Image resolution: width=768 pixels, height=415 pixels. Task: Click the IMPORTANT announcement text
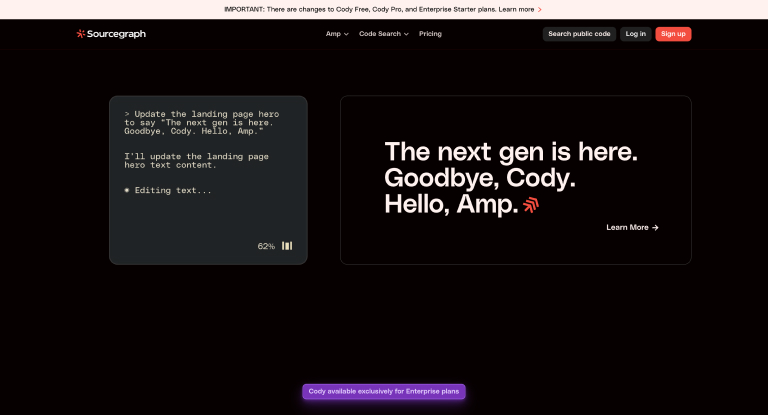tap(379, 9)
